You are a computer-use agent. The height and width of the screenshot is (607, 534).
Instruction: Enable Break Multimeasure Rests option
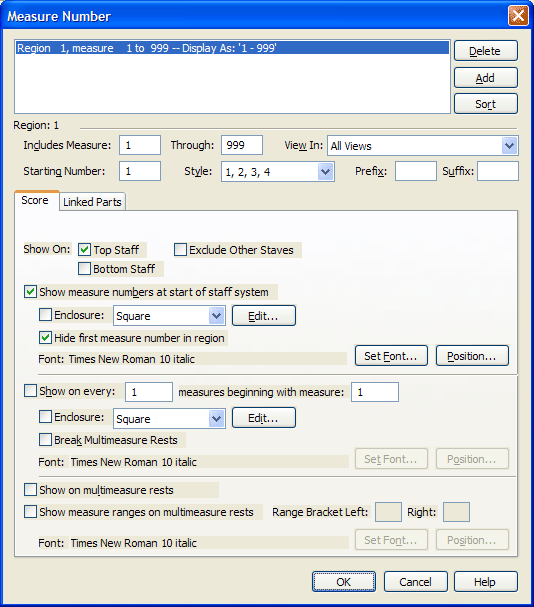point(45,440)
